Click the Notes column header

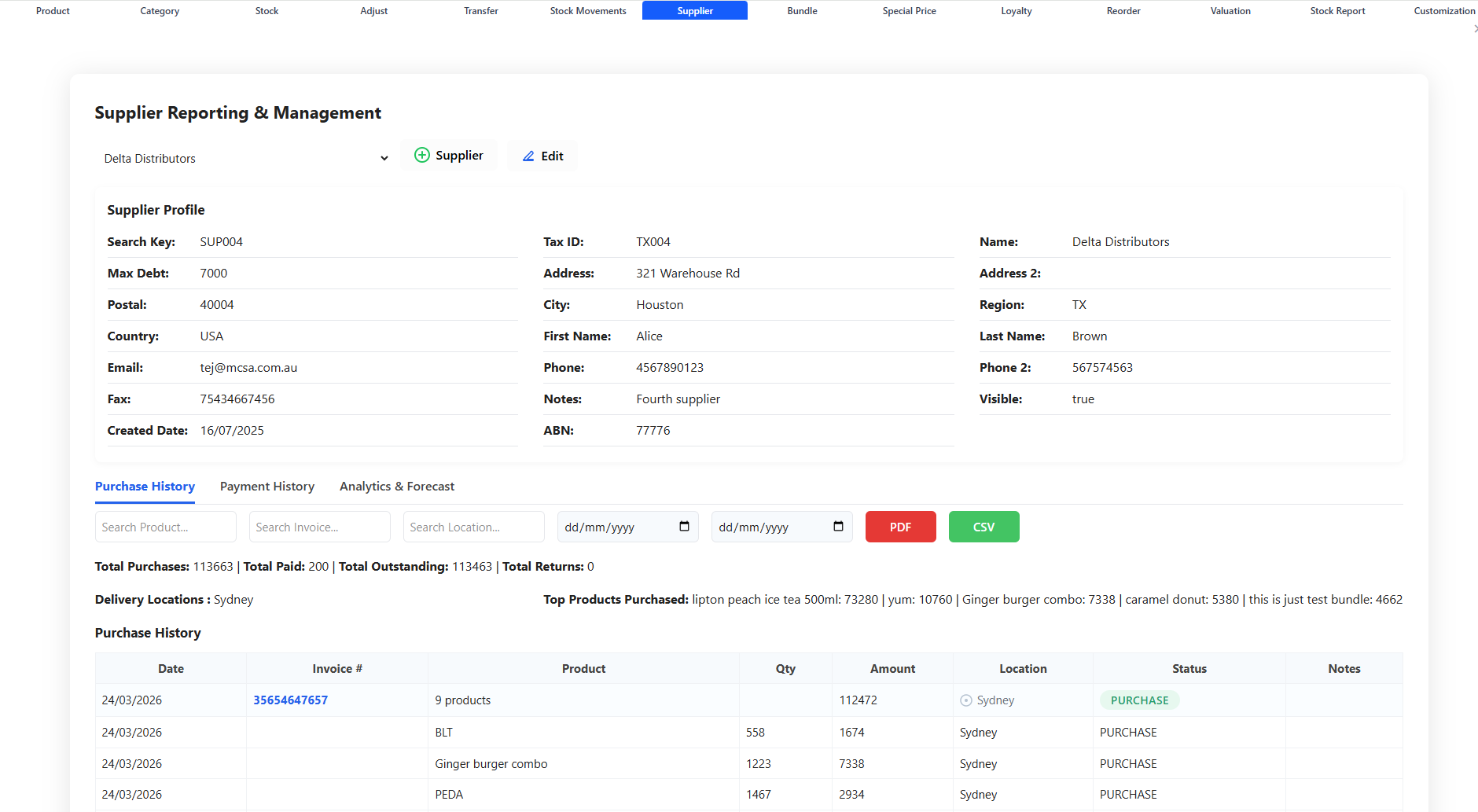tap(1344, 669)
